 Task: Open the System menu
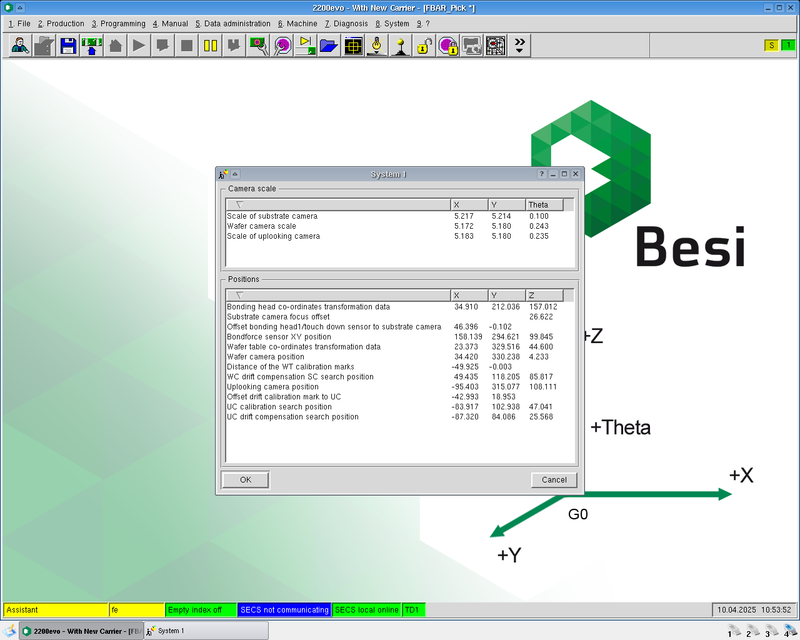coord(392,23)
